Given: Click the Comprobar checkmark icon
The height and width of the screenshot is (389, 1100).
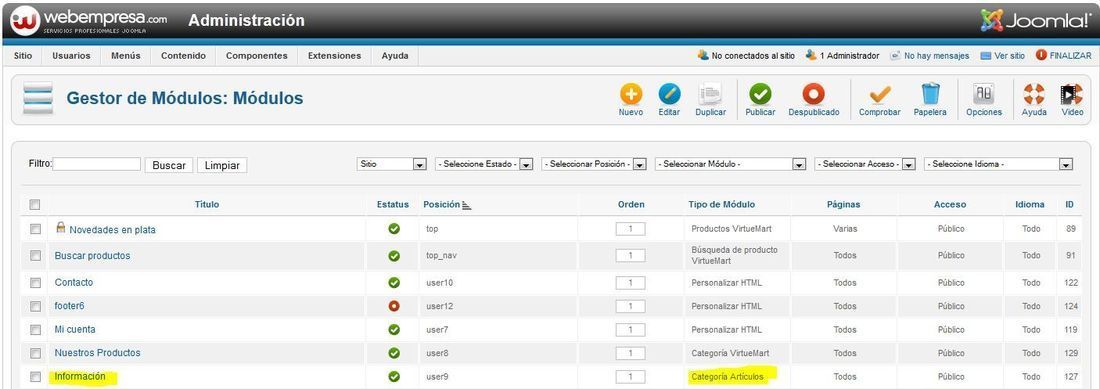Looking at the screenshot, I should coord(880,95).
